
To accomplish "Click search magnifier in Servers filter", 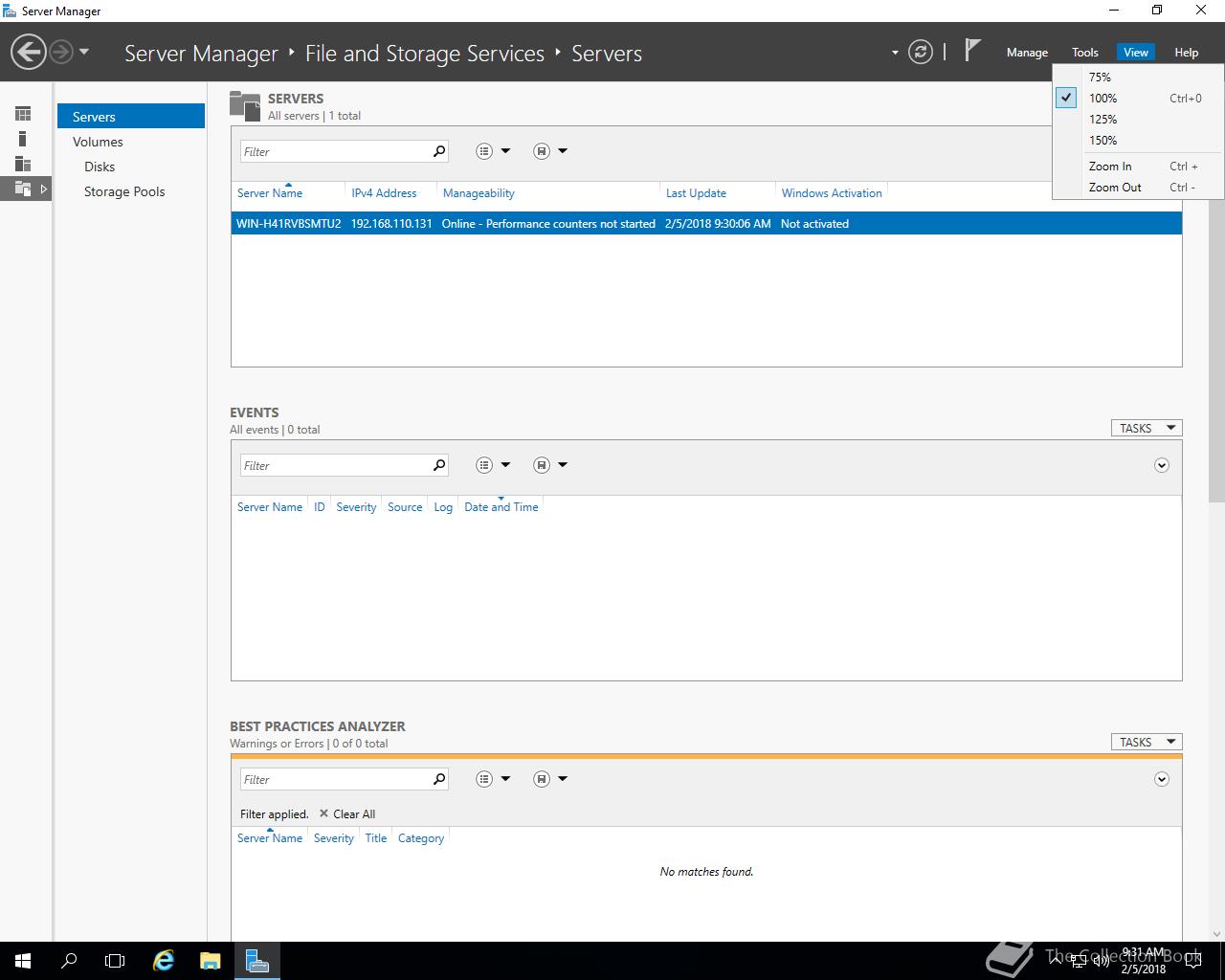I will pos(439,151).
